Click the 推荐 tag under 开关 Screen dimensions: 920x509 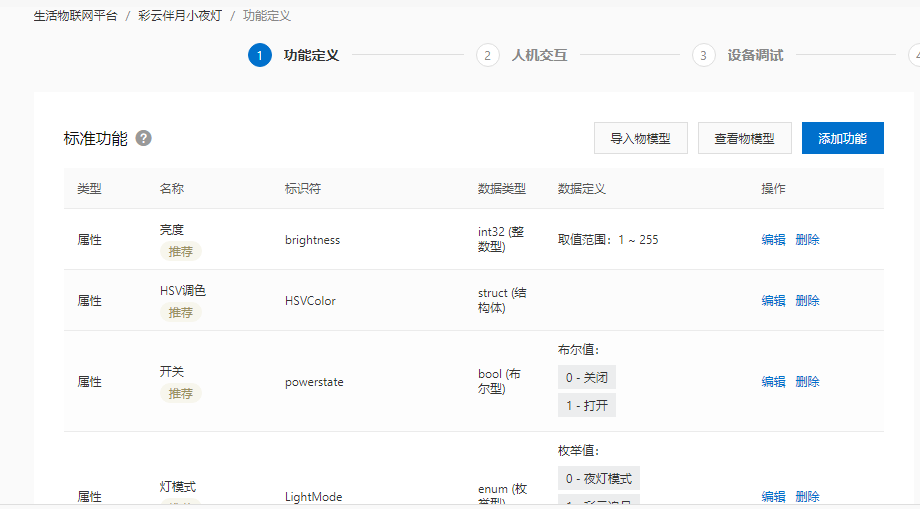tap(181, 393)
